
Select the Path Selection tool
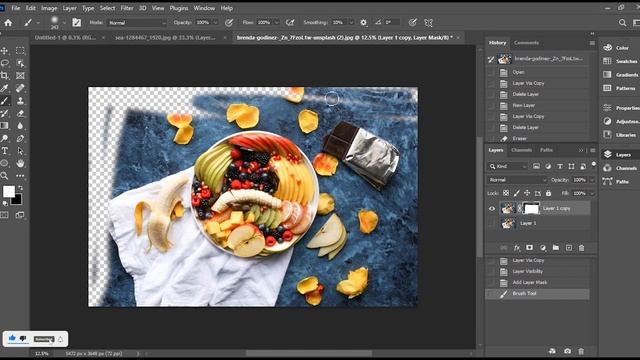tap(20, 151)
